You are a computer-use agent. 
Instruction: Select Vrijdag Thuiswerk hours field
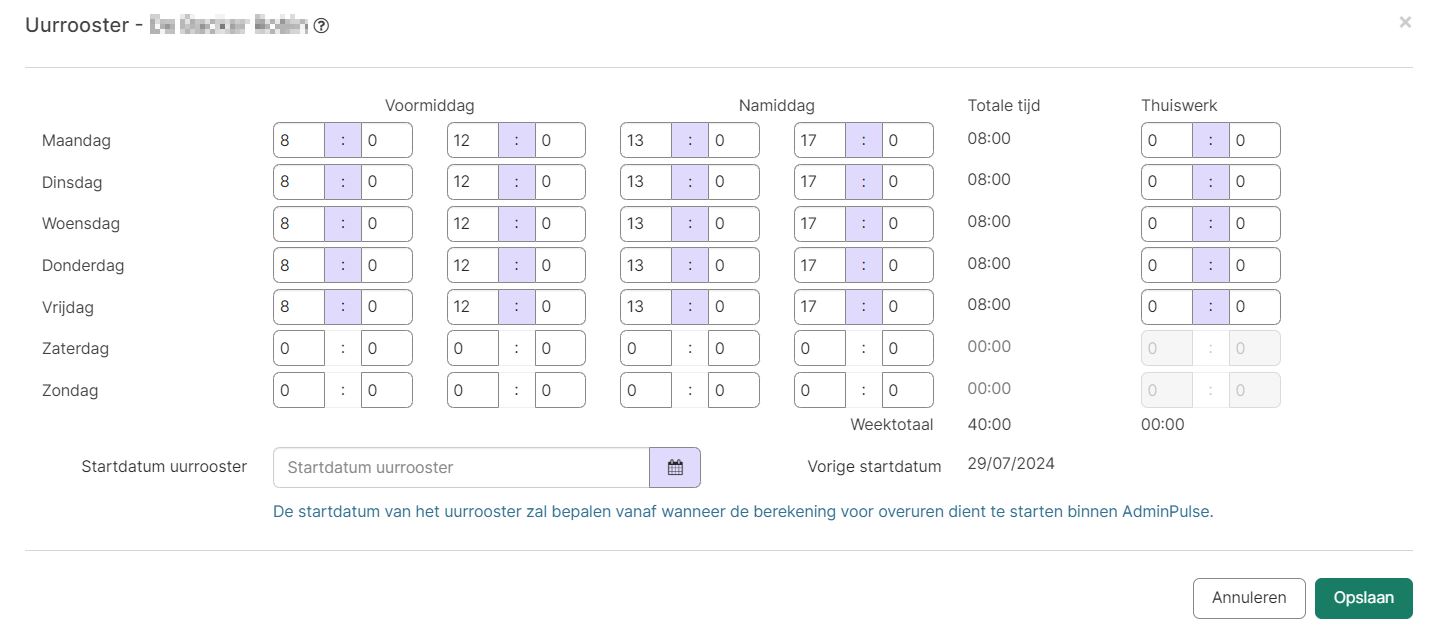1167,307
